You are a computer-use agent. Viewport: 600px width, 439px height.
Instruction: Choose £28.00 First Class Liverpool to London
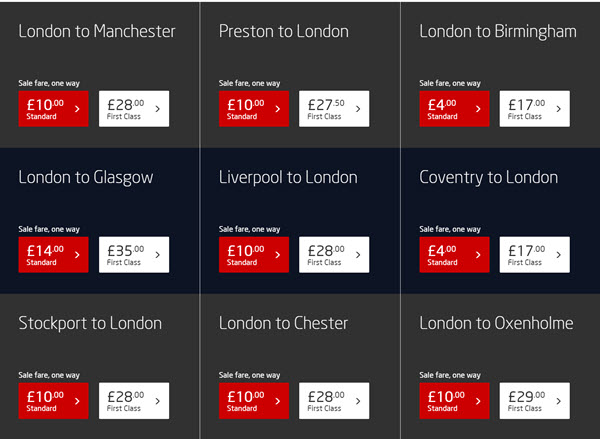(x=334, y=255)
